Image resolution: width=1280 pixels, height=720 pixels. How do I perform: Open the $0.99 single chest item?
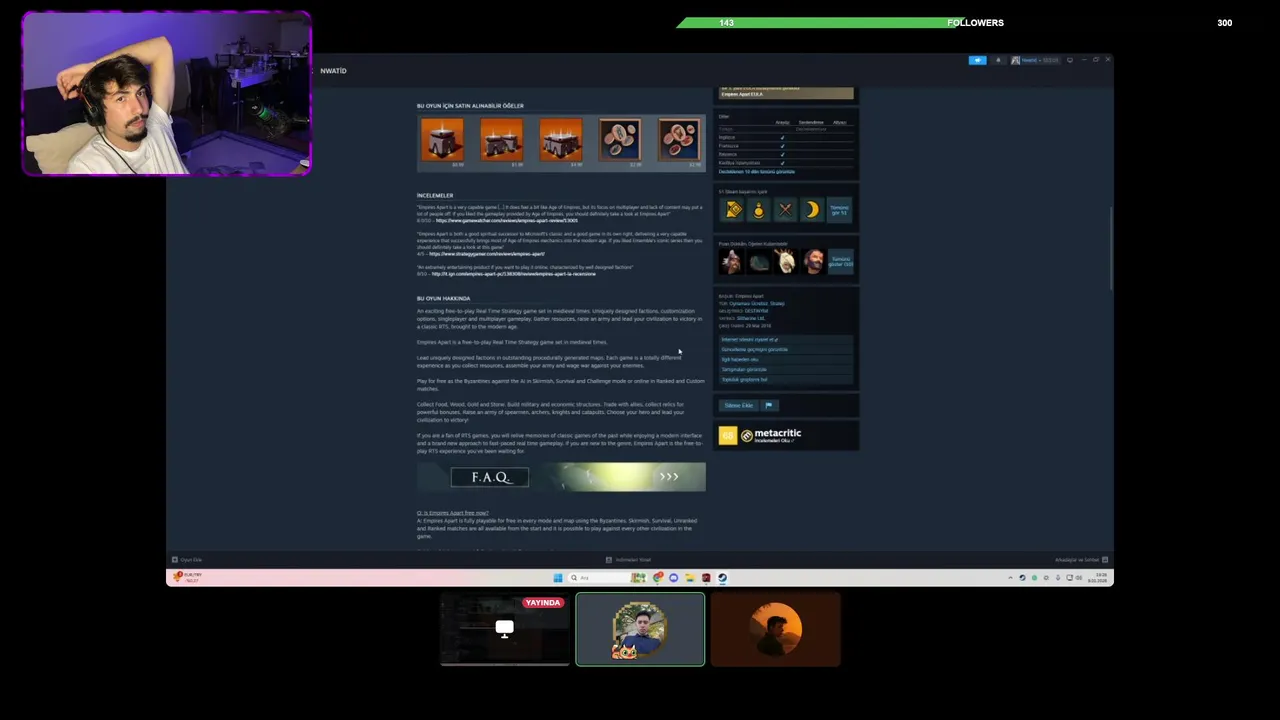click(x=442, y=142)
